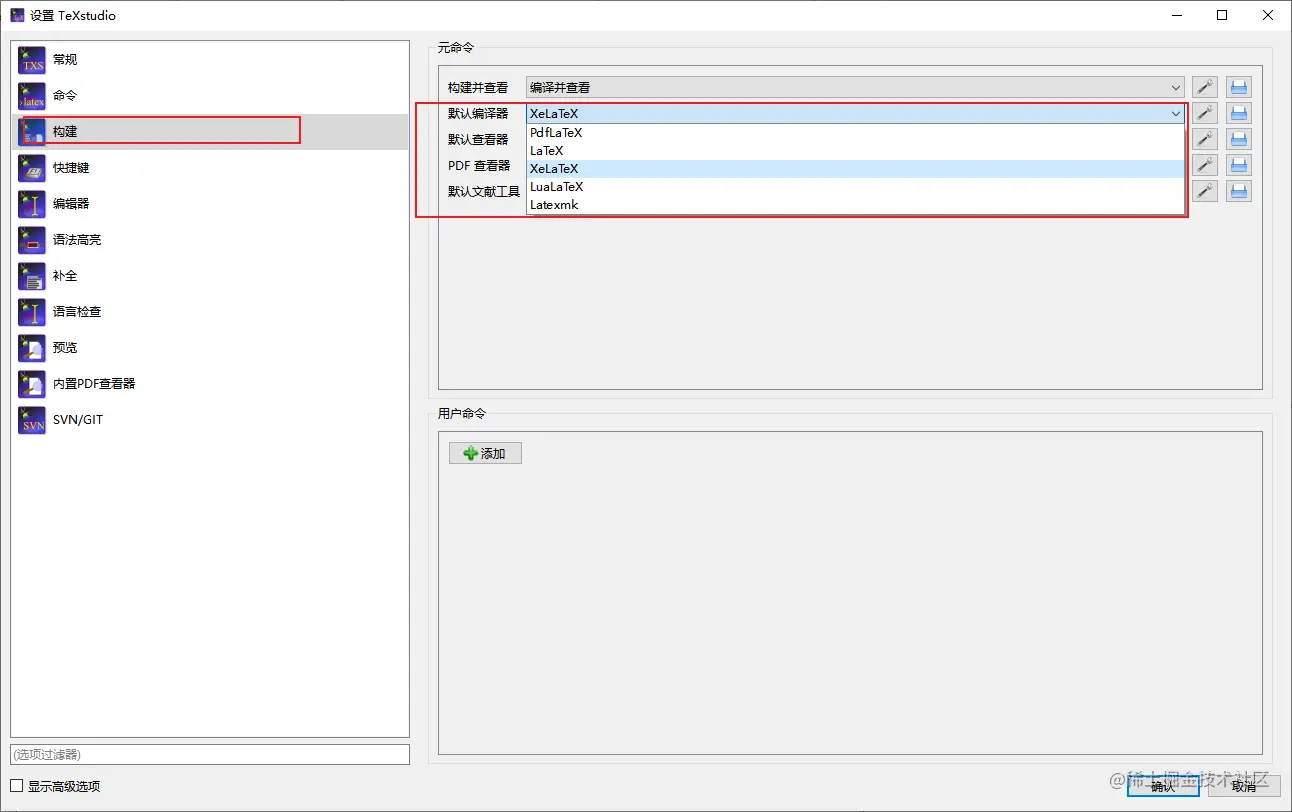View SVN/GIT settings

210,420
